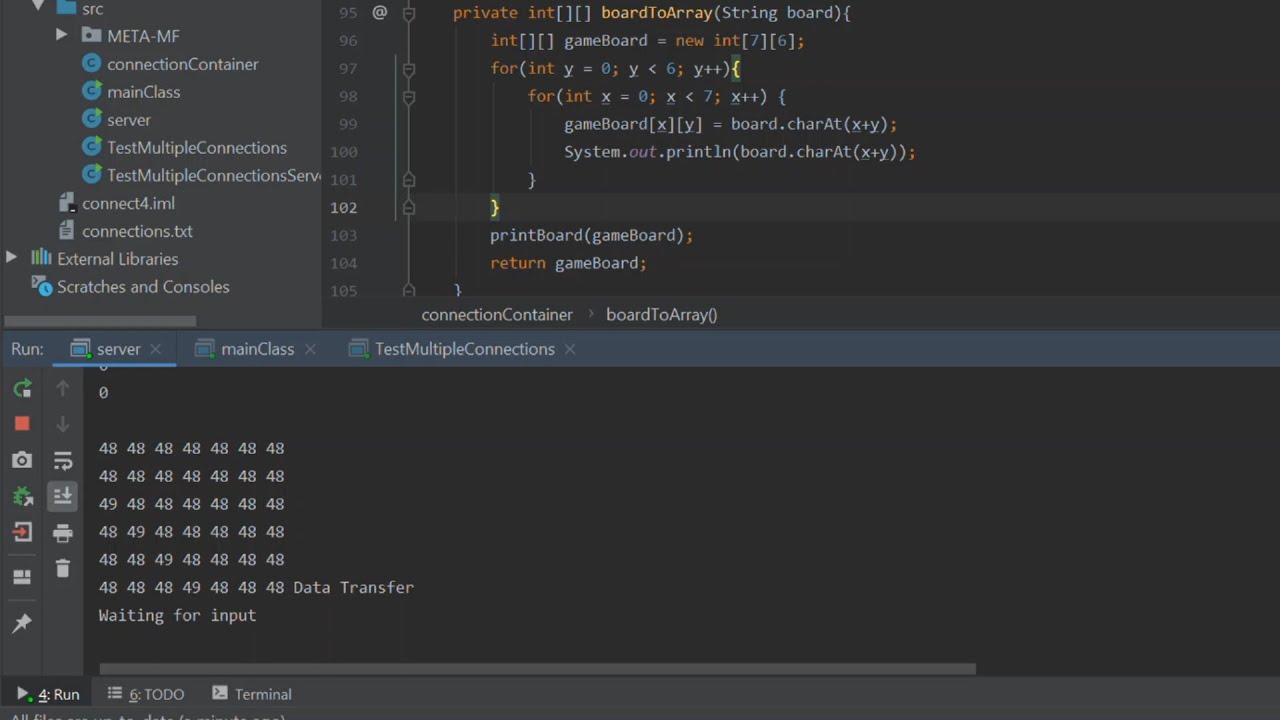Select TestMultipleConnectionsServer class in tree
Screen dimensions: 1280x720
pos(214,175)
